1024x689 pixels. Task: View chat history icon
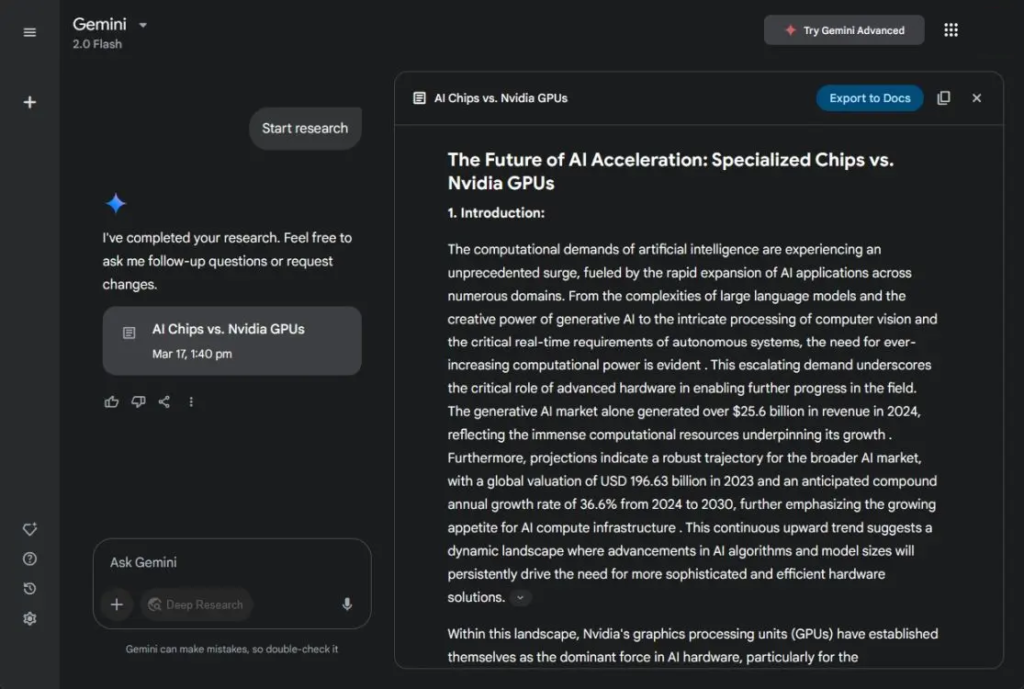(30, 588)
